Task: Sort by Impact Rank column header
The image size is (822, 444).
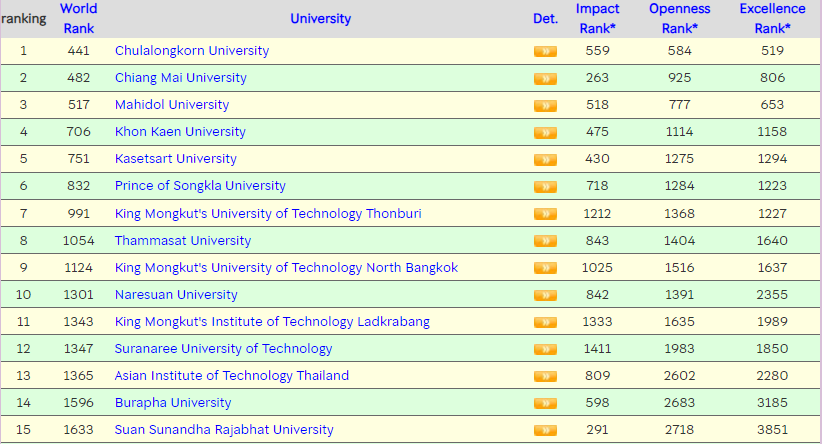Action: coord(597,18)
